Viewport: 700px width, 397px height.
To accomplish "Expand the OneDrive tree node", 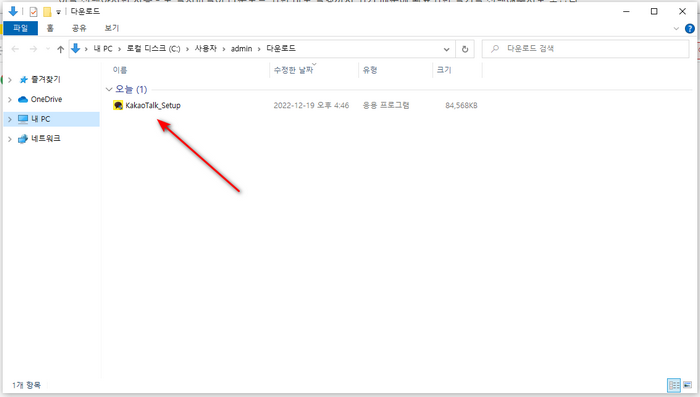I will [x=10, y=100].
